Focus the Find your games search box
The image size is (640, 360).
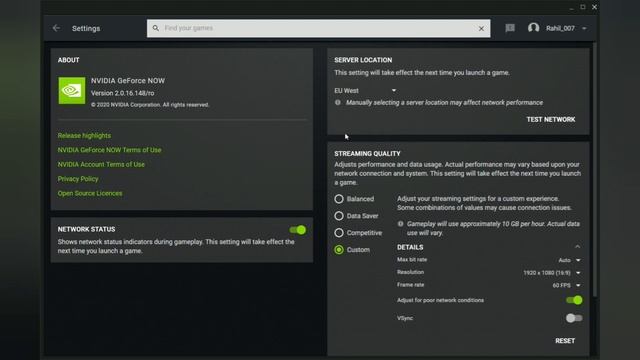pos(318,29)
